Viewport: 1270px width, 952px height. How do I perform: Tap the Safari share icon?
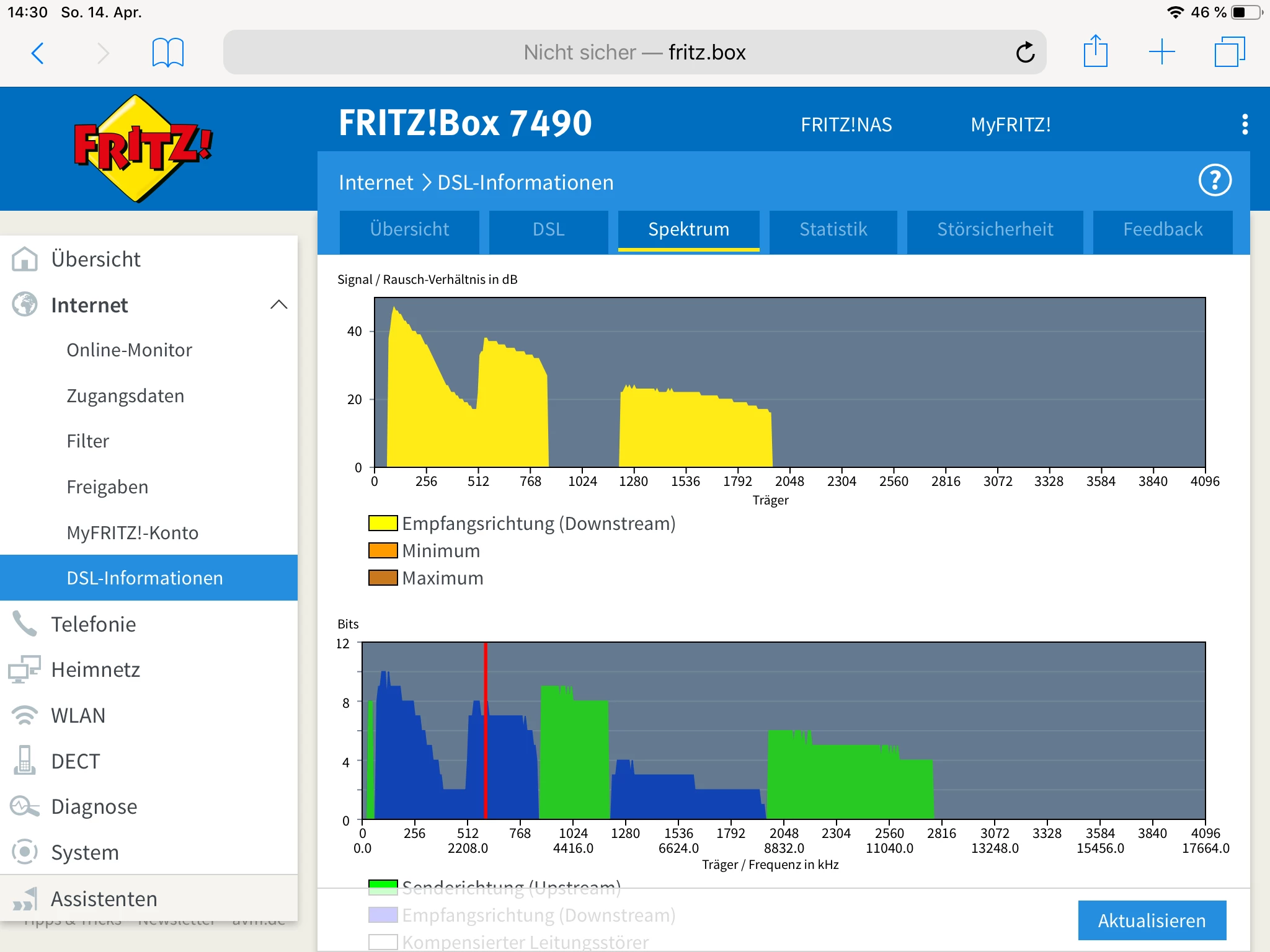(1095, 52)
